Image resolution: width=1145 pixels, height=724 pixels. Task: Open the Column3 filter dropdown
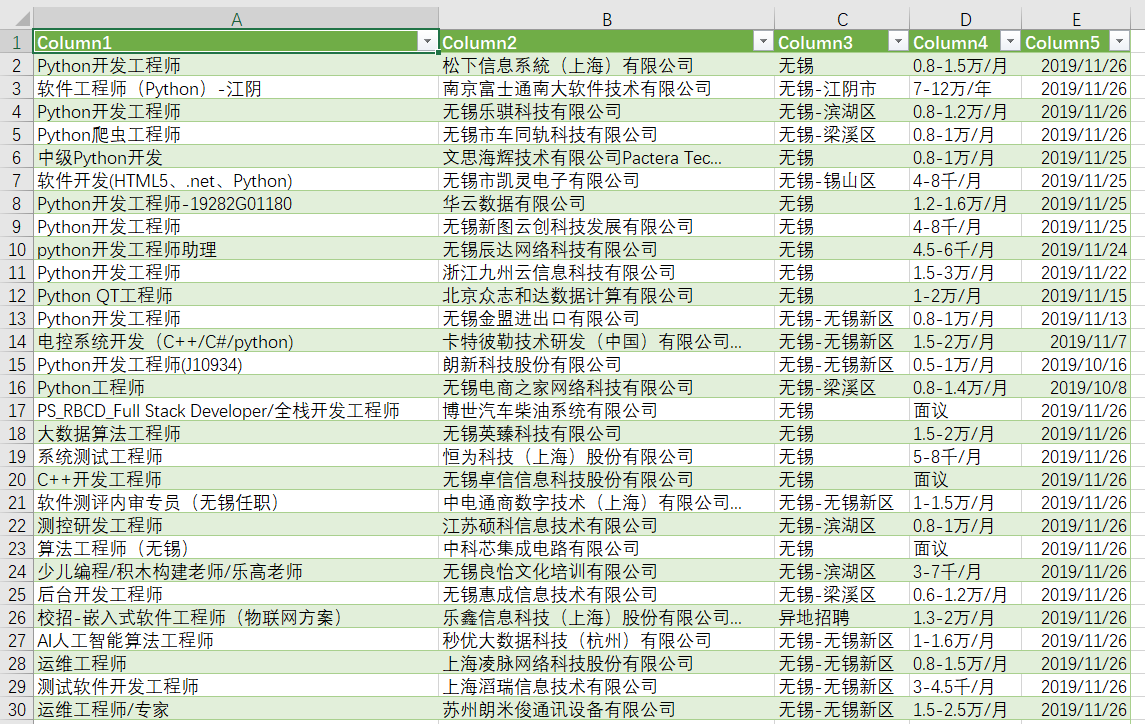(x=897, y=41)
